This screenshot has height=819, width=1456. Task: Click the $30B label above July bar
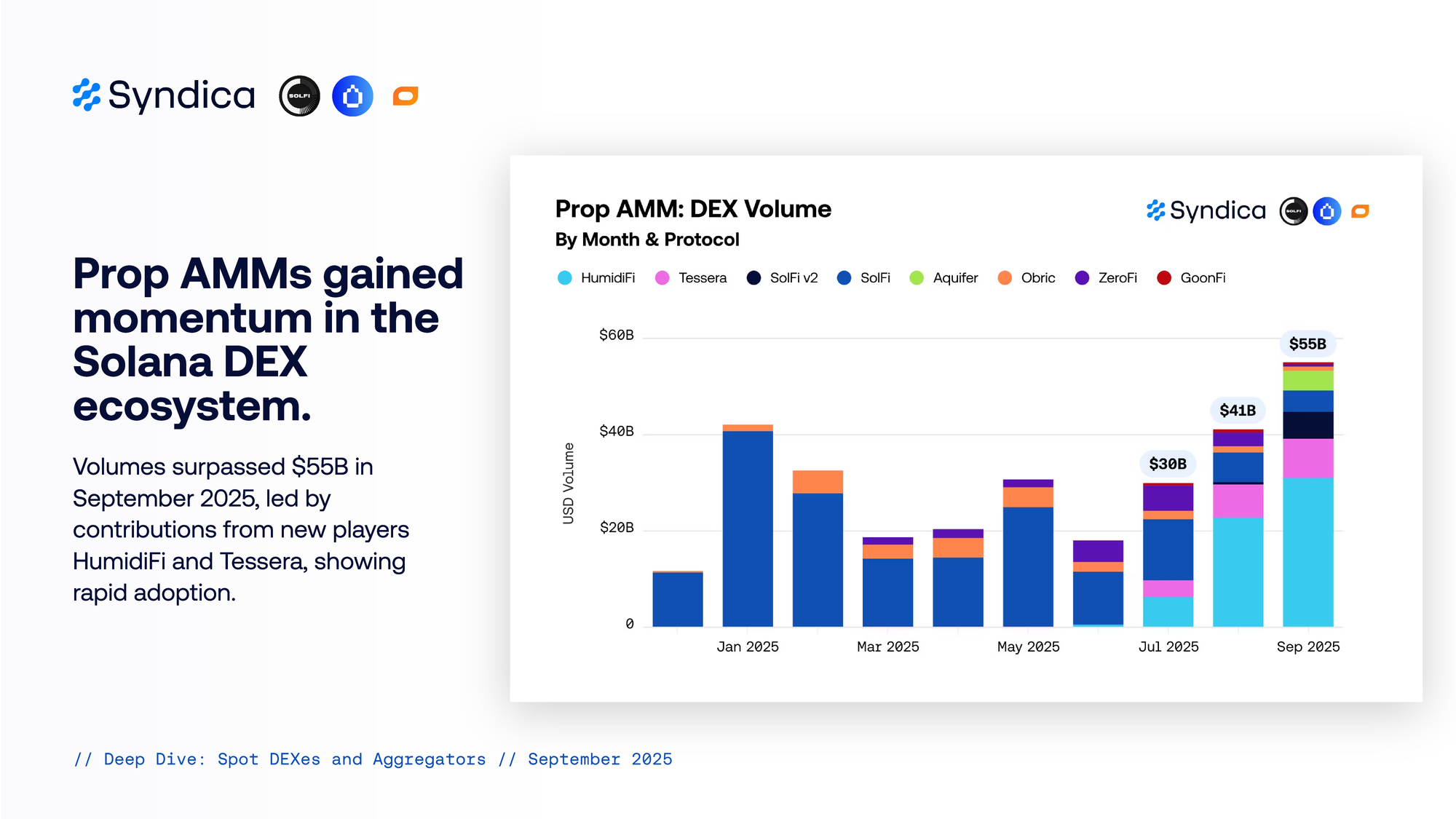point(1168,464)
